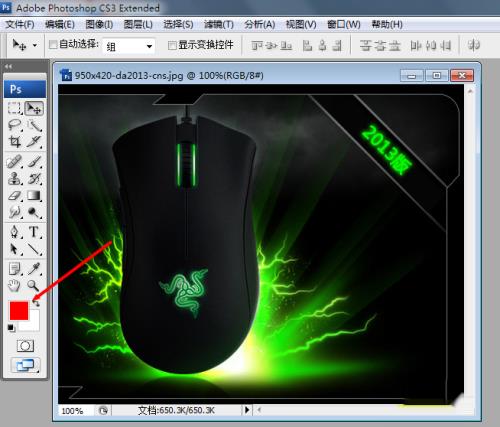The image size is (500, 427).
Task: Click Distribute Bottom Edges in options bar
Action: 395,45
